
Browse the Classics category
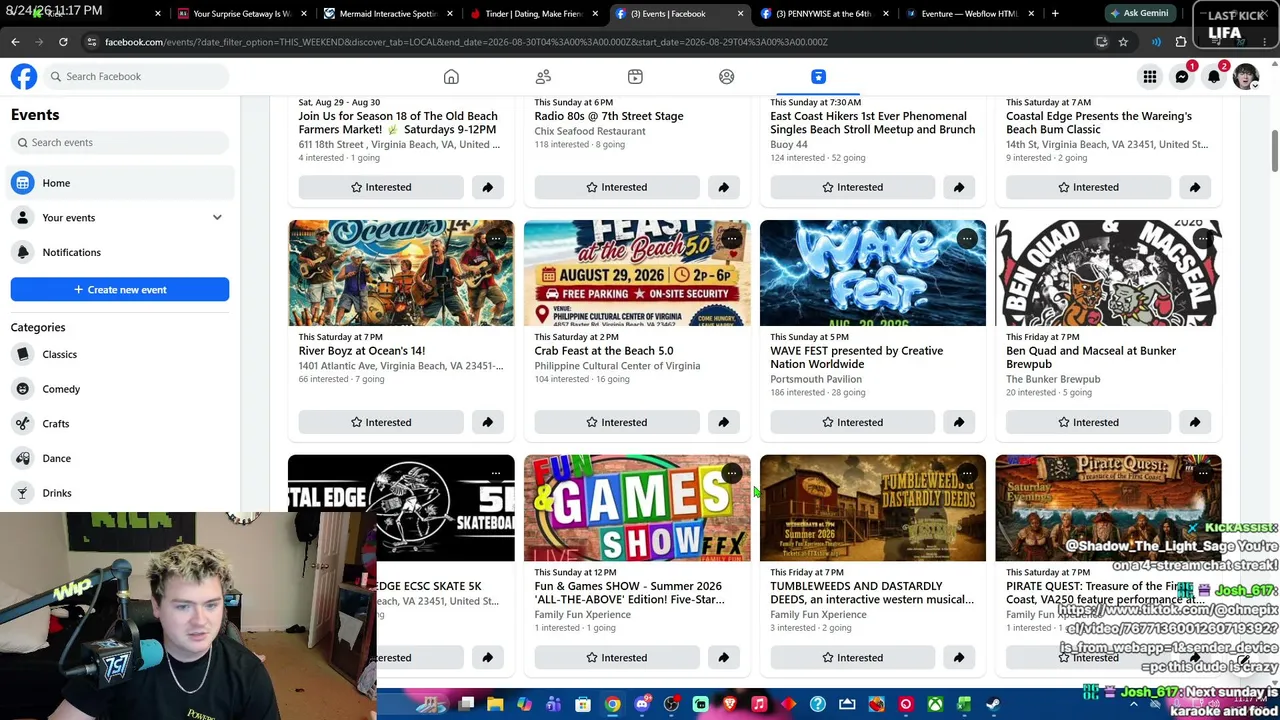point(120,354)
